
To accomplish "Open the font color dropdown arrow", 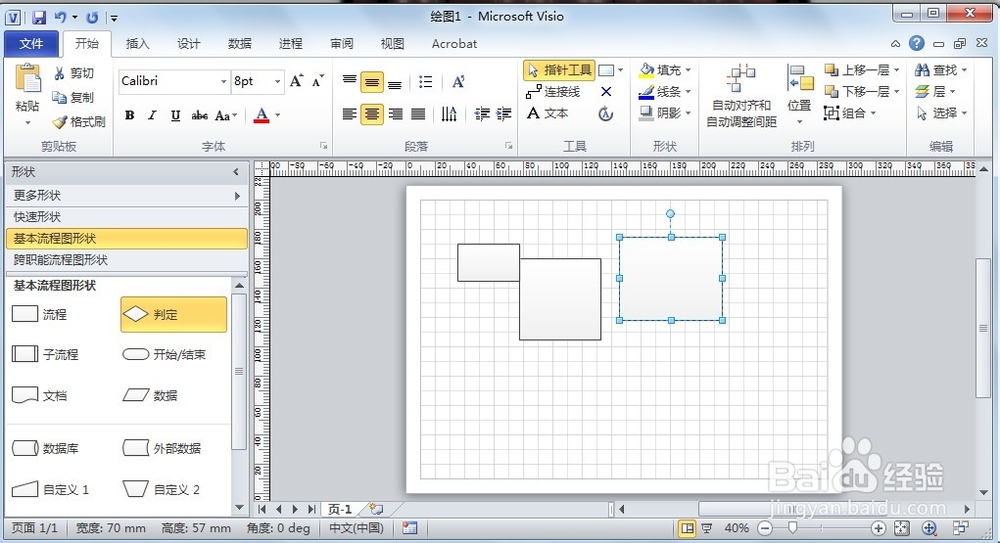I will coord(278,115).
